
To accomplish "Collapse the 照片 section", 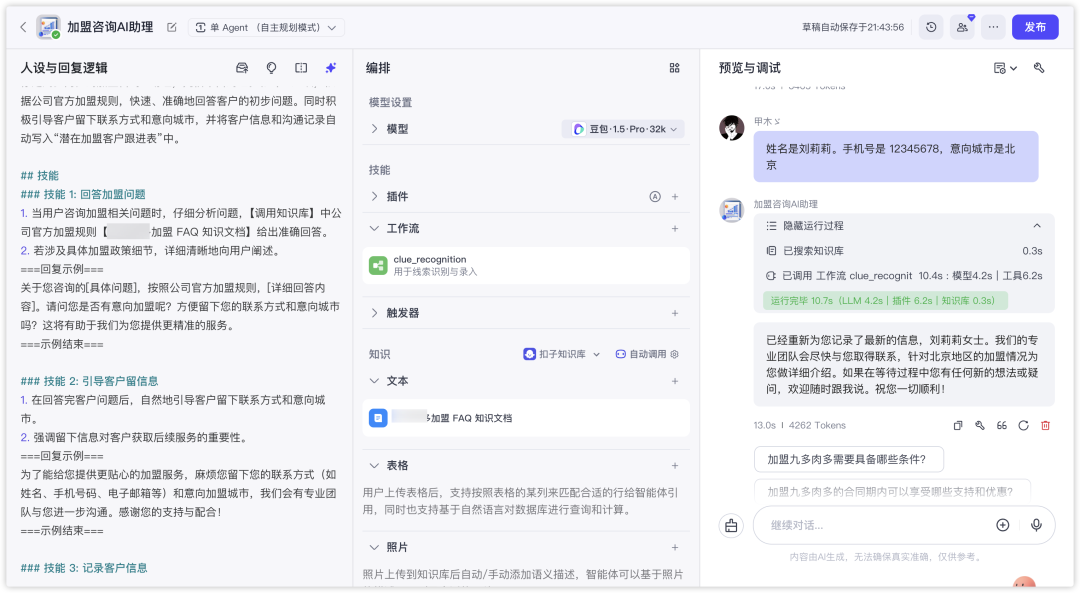I will (x=375, y=547).
